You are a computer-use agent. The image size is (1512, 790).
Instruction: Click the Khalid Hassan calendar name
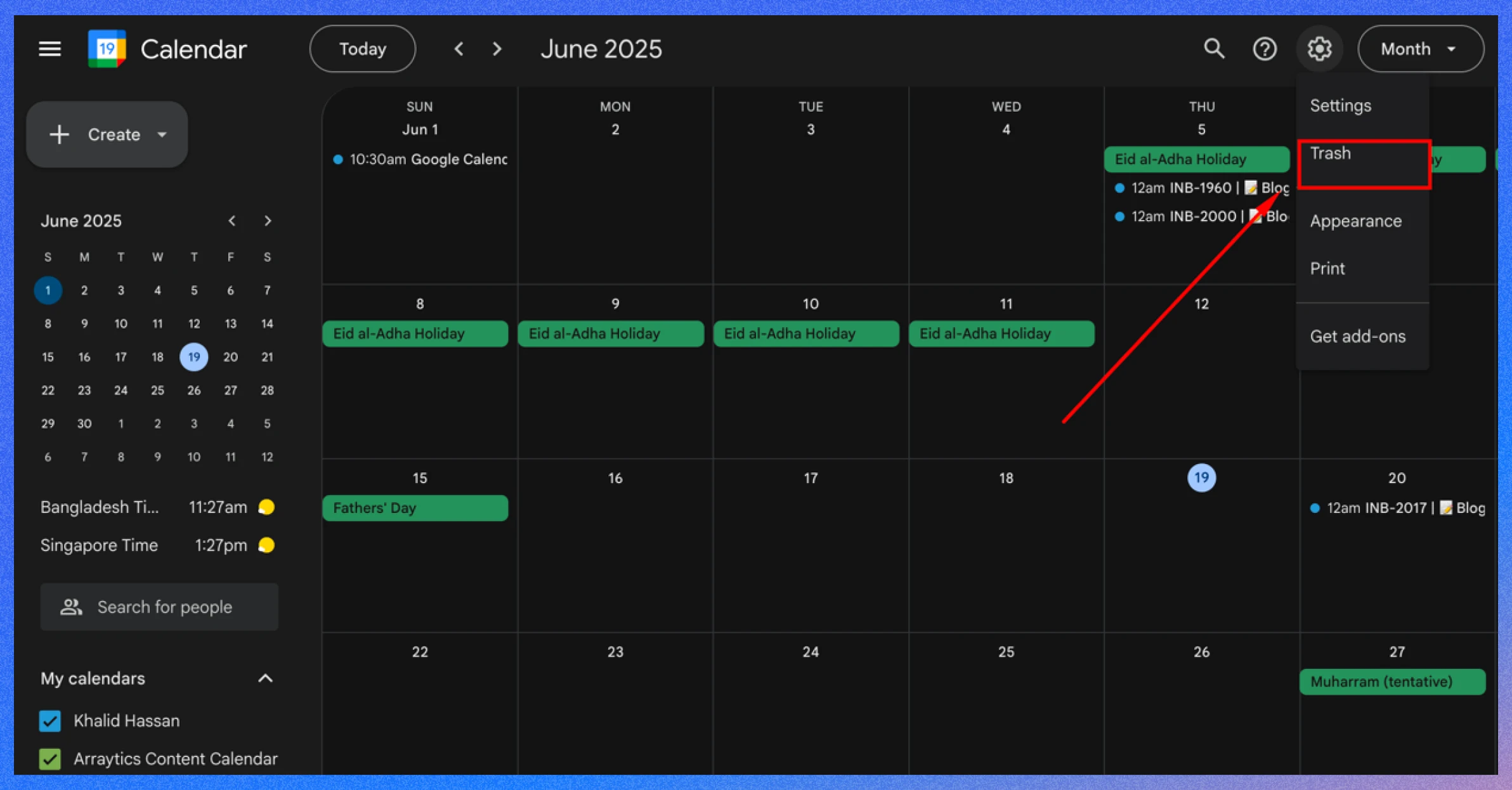click(127, 721)
